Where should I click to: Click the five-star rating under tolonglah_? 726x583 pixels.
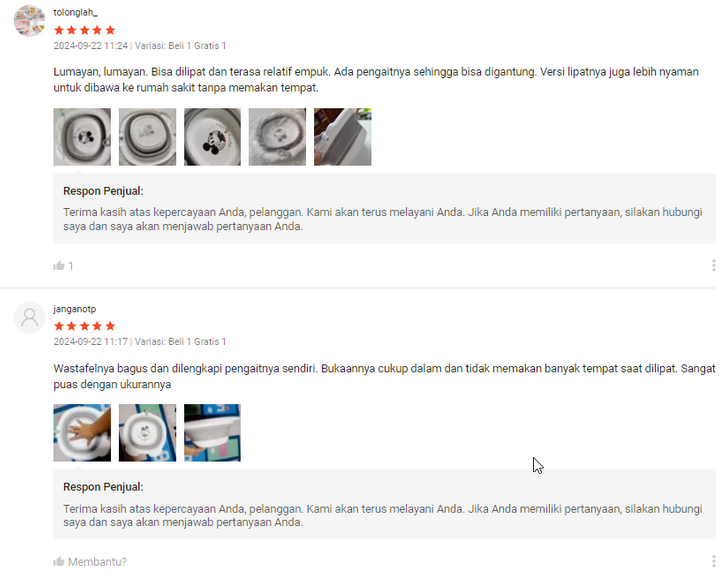84,31
